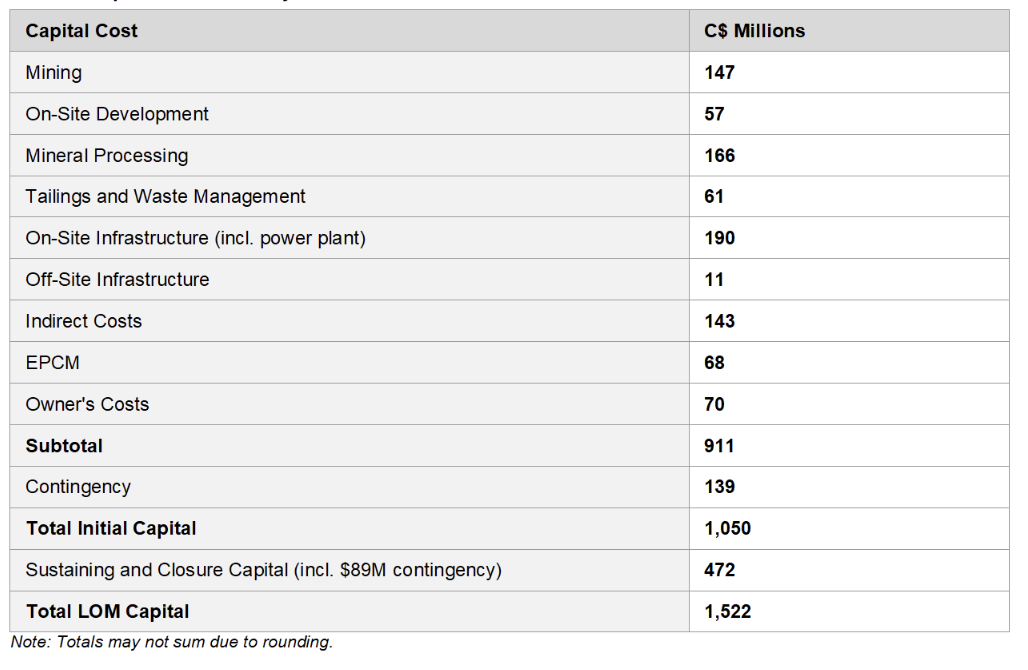Select the Contingency row label
Image resolution: width=1028 pixels, height=670 pixels.
[x=78, y=487]
